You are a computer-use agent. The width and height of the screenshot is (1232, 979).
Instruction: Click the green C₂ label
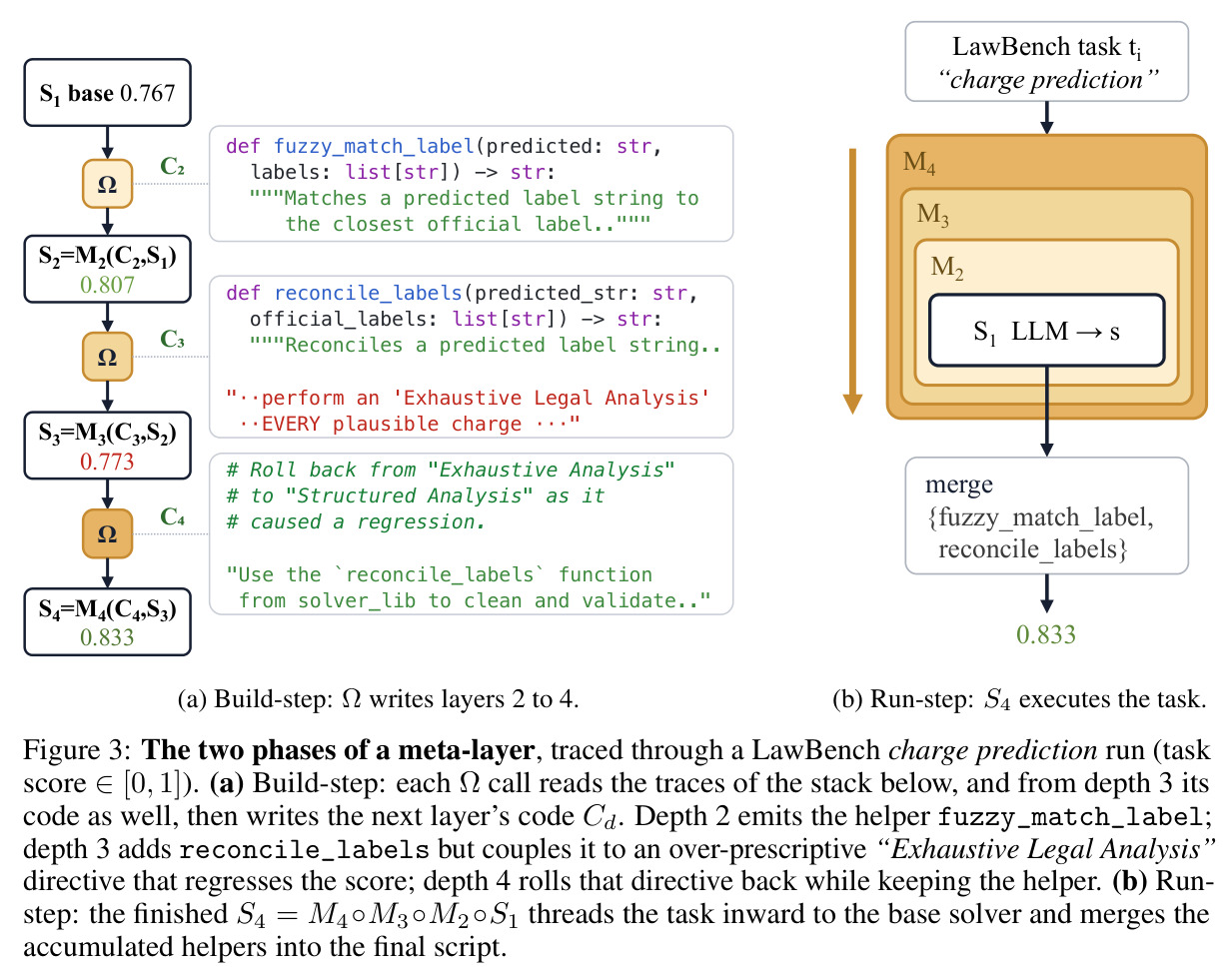click(x=172, y=166)
